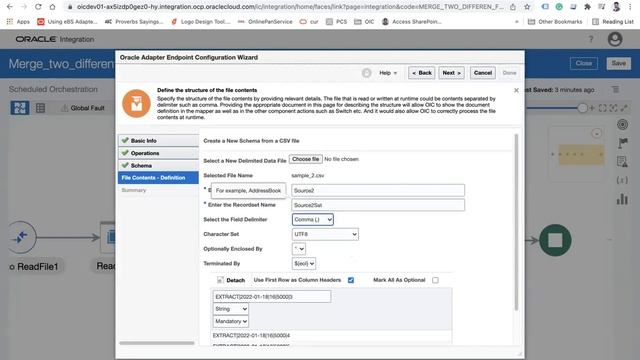
Task: Click Global Fault button
Action: click(x=83, y=108)
